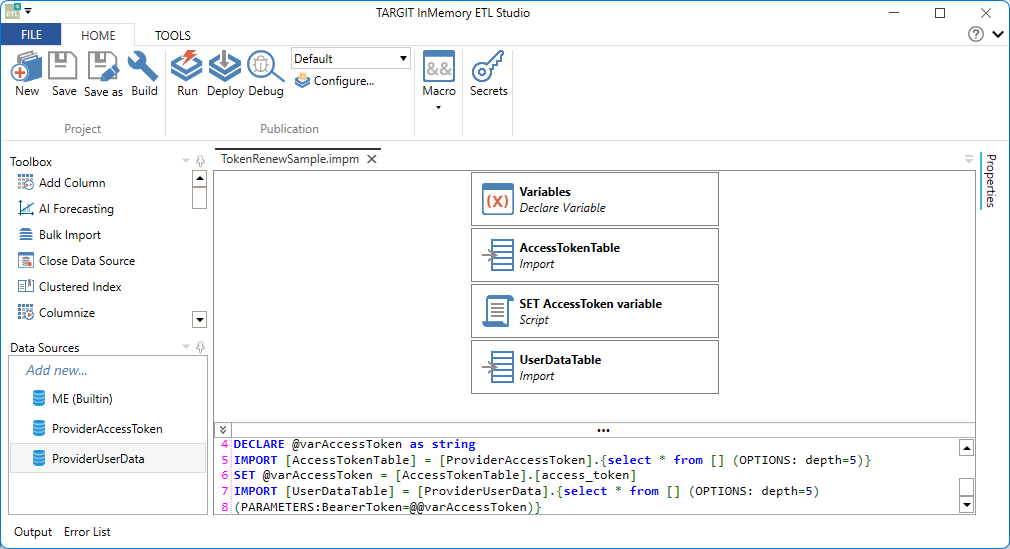Click script line 6 SET statement
1010x549 pixels.
[x=435, y=476]
